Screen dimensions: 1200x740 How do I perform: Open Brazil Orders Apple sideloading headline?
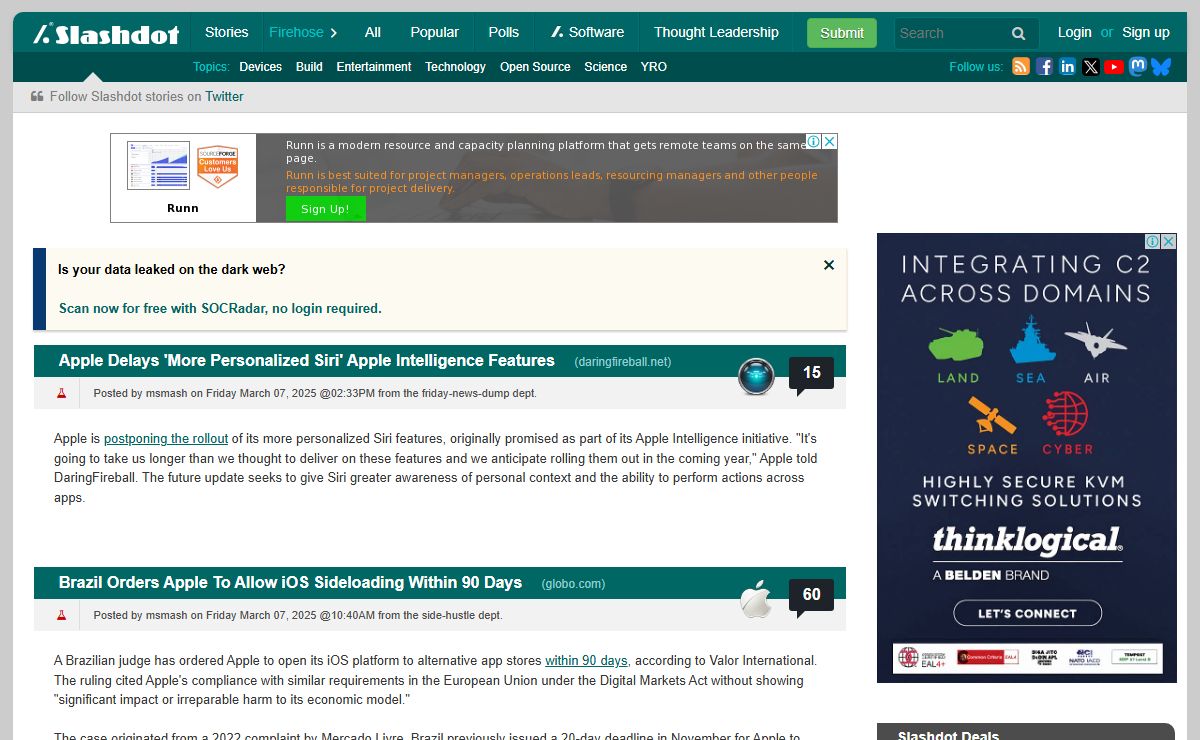click(x=290, y=582)
